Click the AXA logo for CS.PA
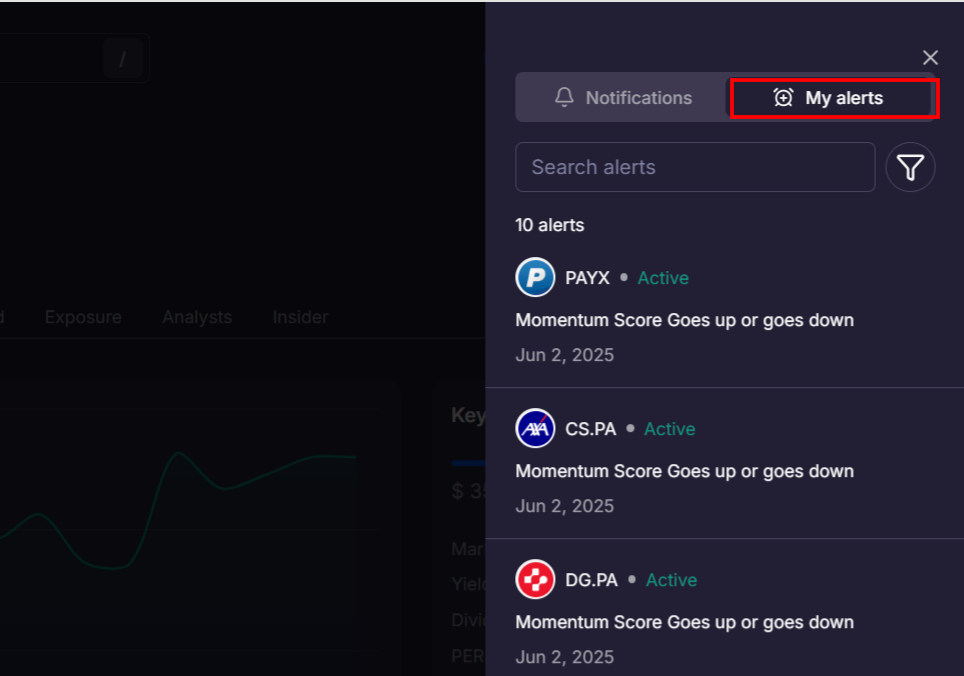The height and width of the screenshot is (676, 964). 535,428
